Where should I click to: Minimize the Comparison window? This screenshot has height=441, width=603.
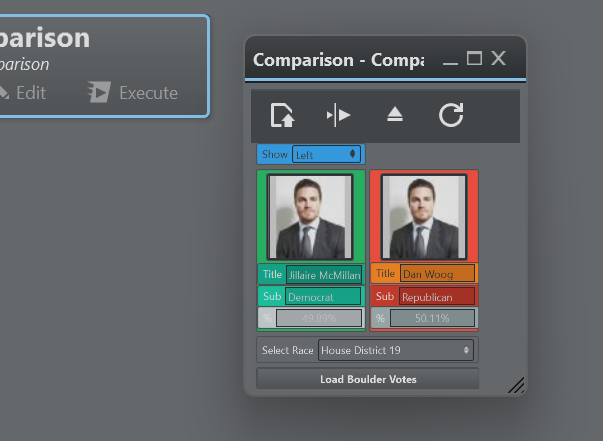click(450, 60)
